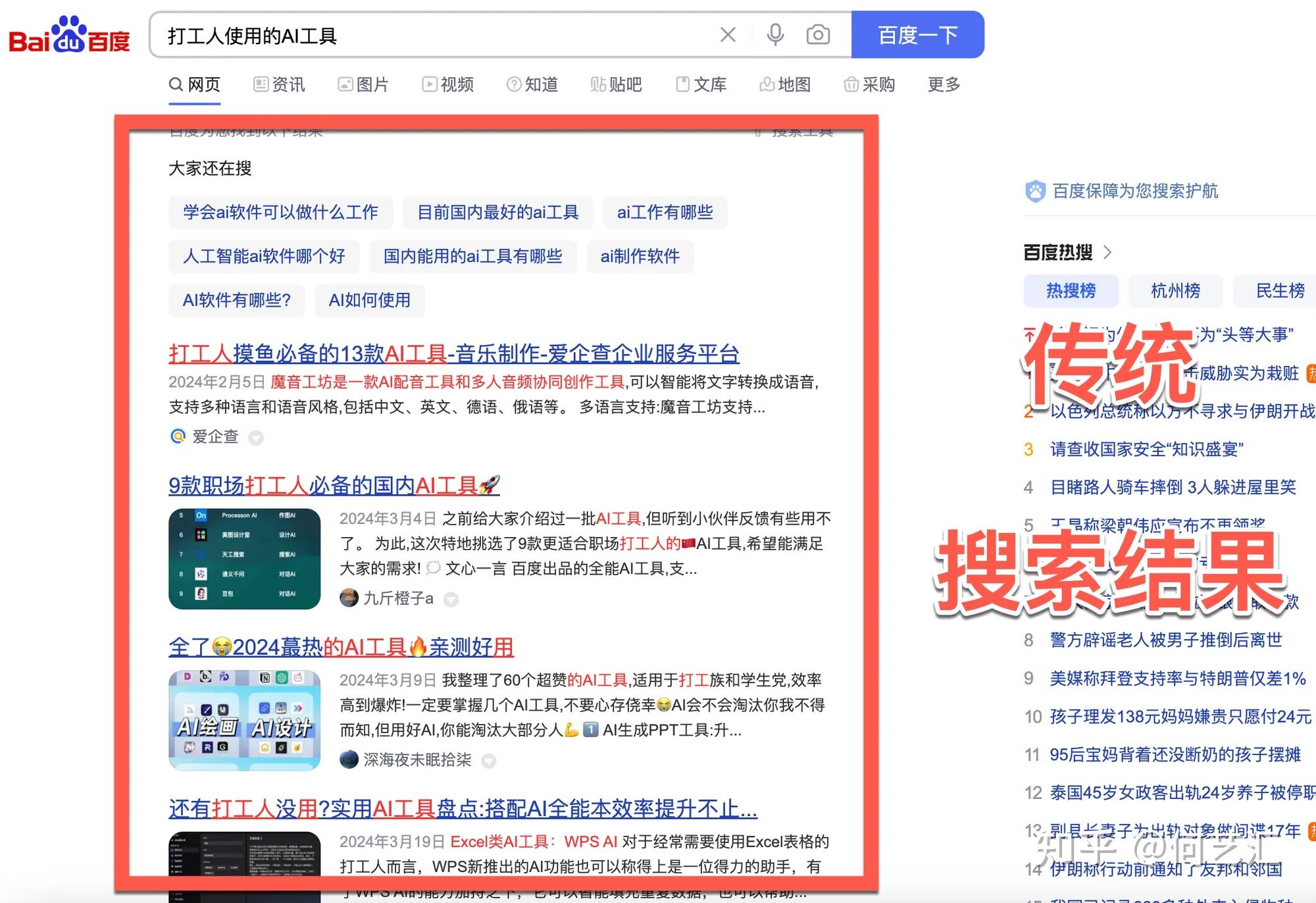Open image search with the camera icon
Image resolution: width=1316 pixels, height=903 pixels.
click(x=818, y=35)
